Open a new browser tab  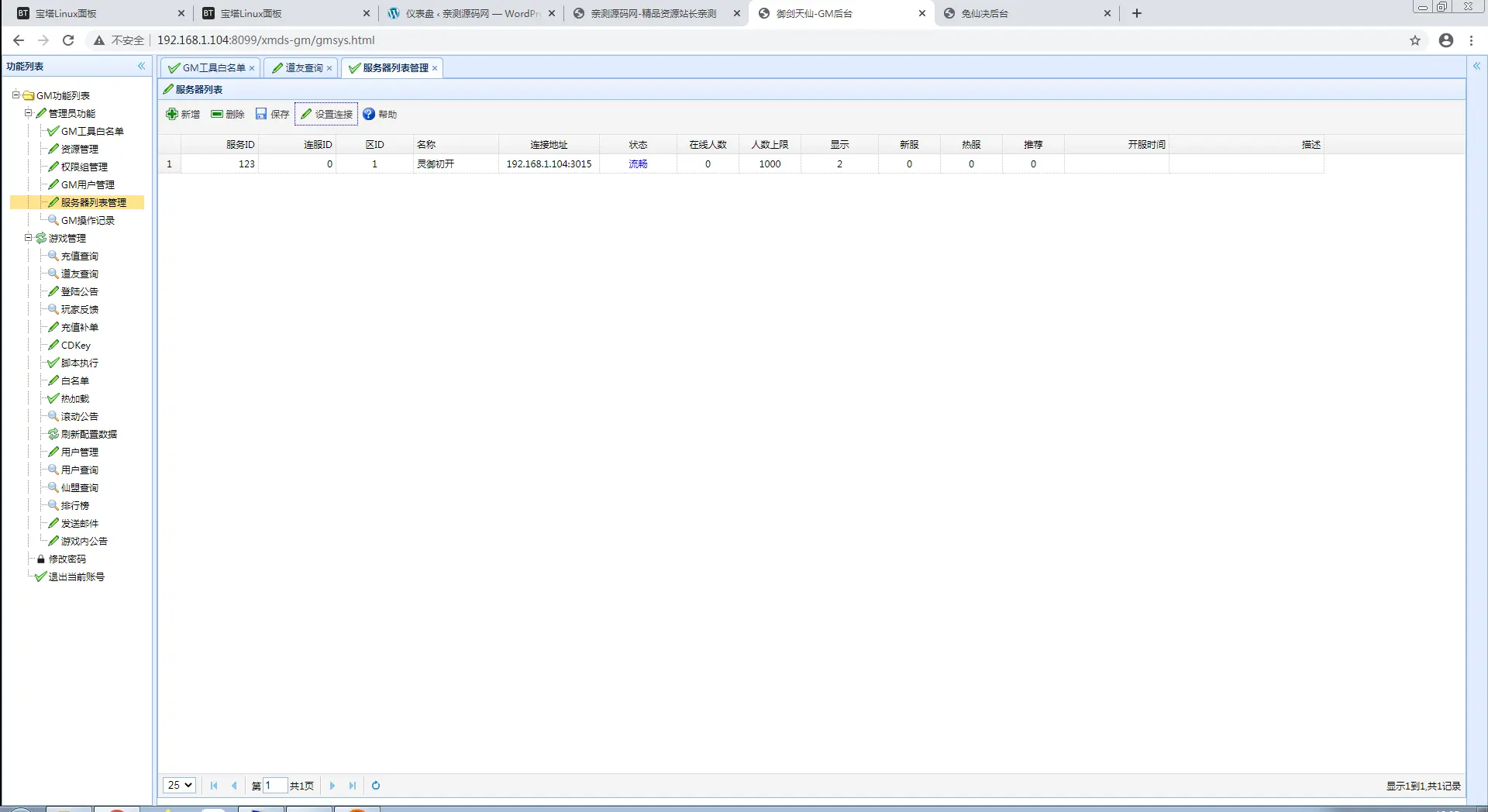tap(1137, 13)
